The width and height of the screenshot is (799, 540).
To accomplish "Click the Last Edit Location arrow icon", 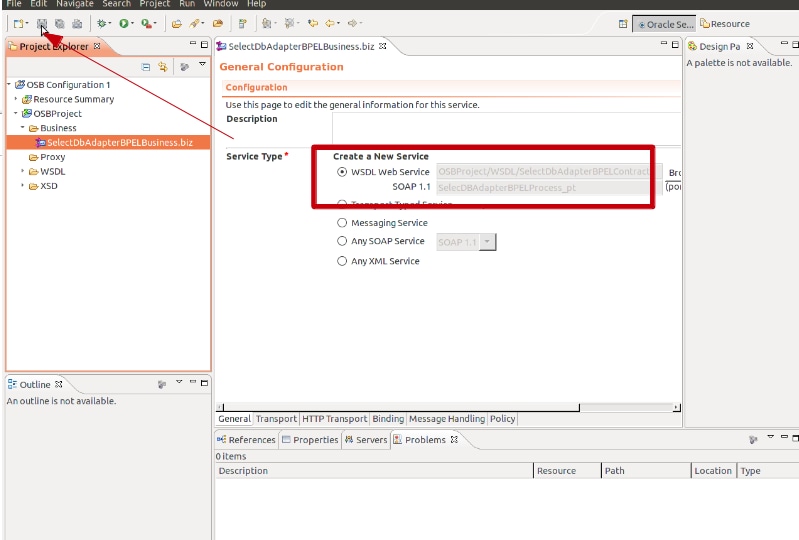I will tap(312, 23).
